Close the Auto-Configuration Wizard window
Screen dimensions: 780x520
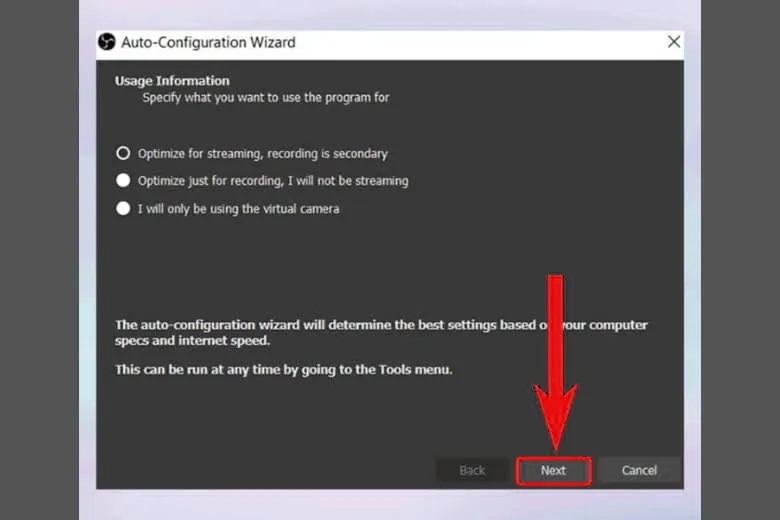coord(673,42)
